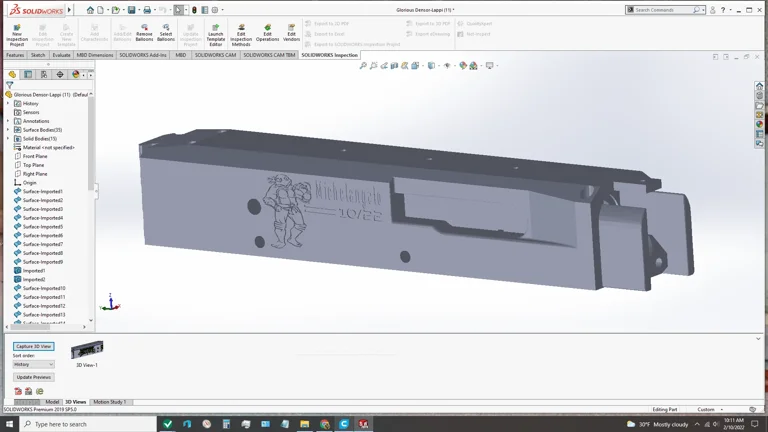The width and height of the screenshot is (768, 432).
Task: Click New Inspection Project icon
Action: point(17,34)
